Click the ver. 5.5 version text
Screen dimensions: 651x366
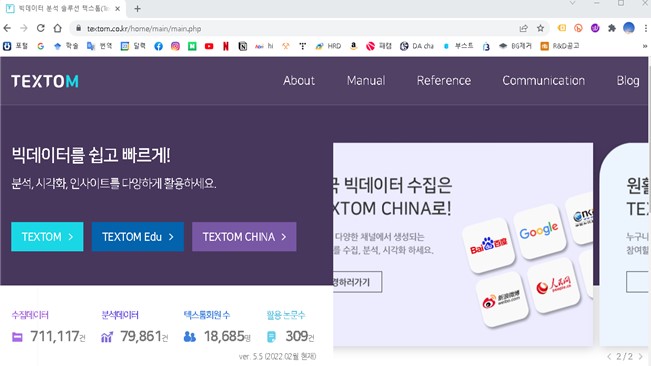(277, 356)
